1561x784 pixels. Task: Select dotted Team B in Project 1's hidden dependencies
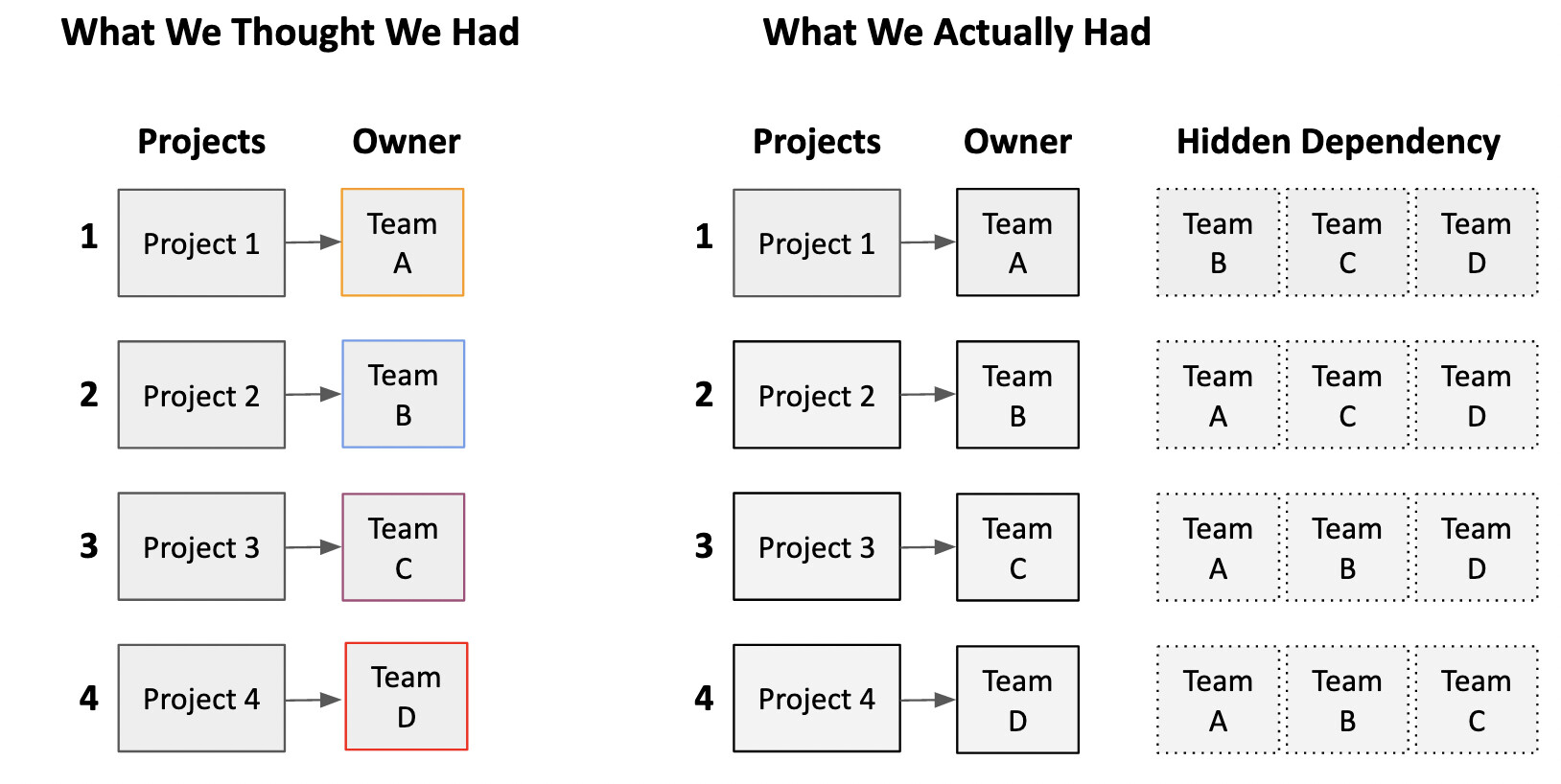point(1218,242)
